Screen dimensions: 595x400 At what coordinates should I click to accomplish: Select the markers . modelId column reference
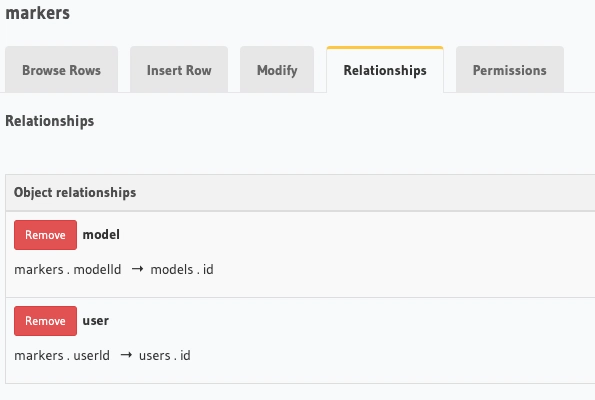pos(68,269)
